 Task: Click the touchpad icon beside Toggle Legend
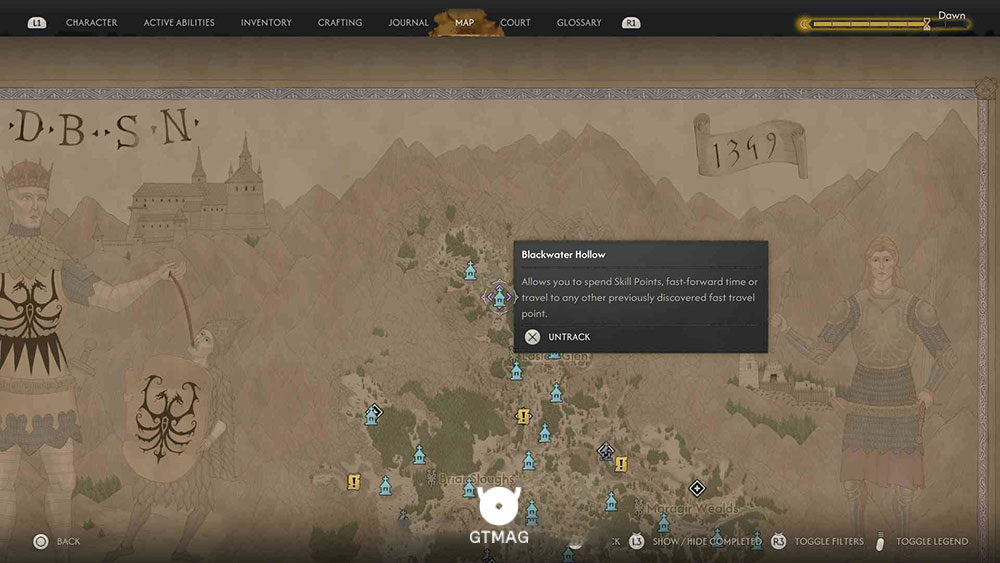click(x=881, y=541)
